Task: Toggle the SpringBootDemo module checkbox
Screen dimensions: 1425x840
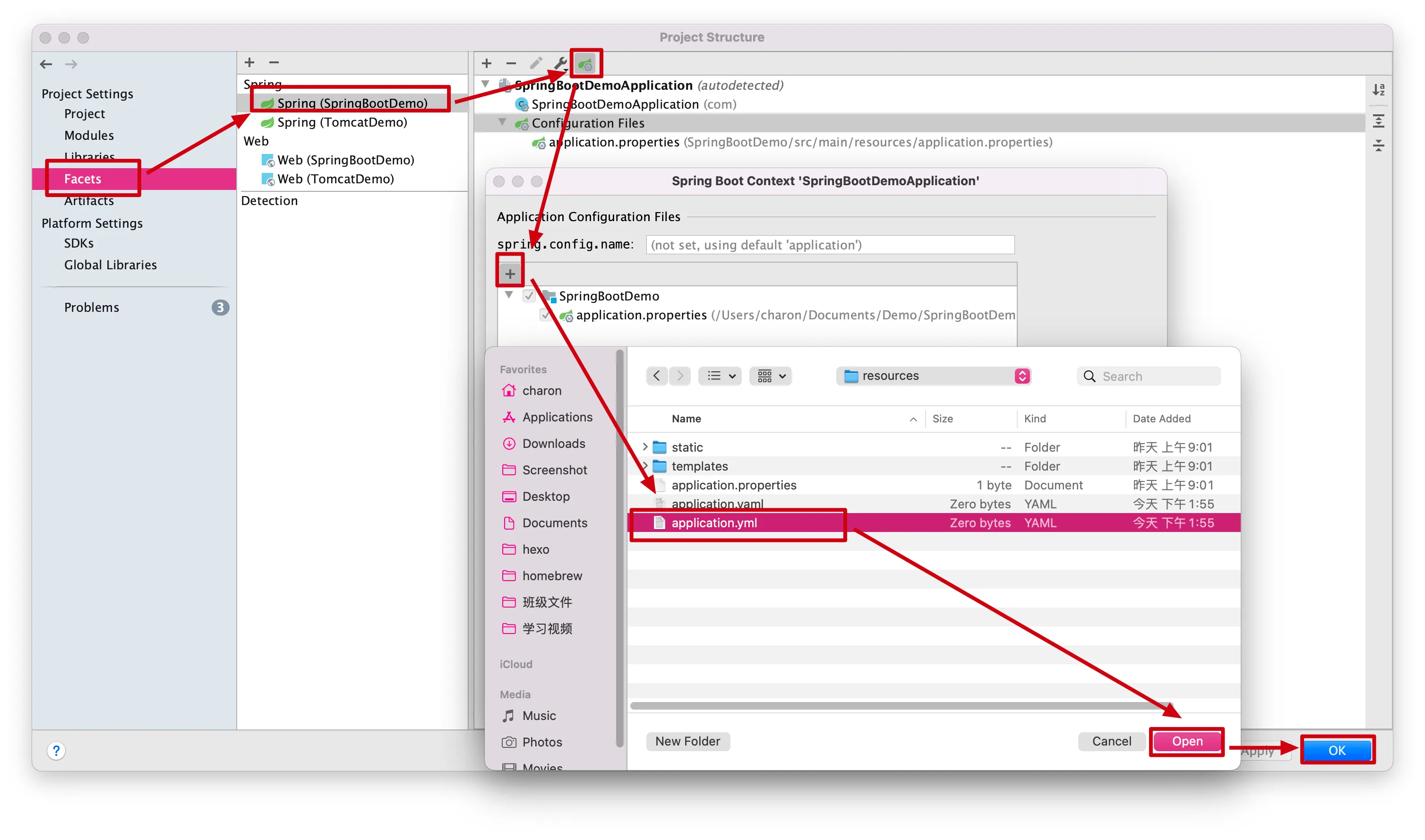Action: click(529, 296)
